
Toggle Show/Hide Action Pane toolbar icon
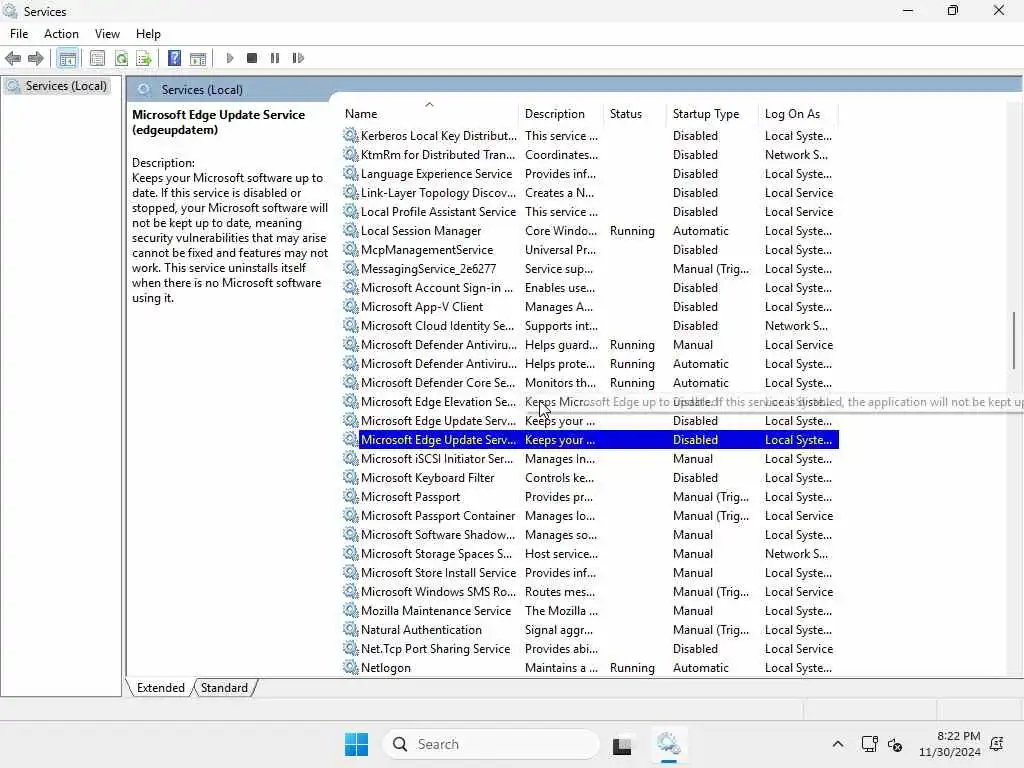point(198,58)
